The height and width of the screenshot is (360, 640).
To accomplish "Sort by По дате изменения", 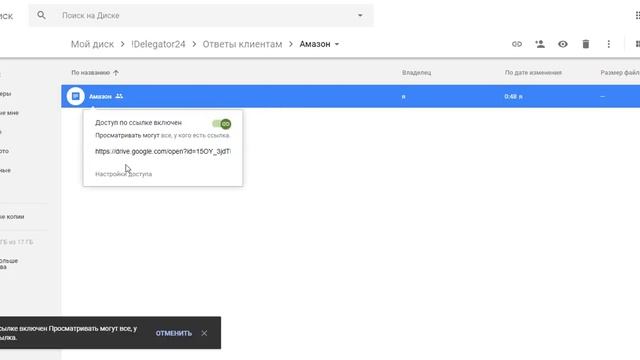I will [533, 73].
